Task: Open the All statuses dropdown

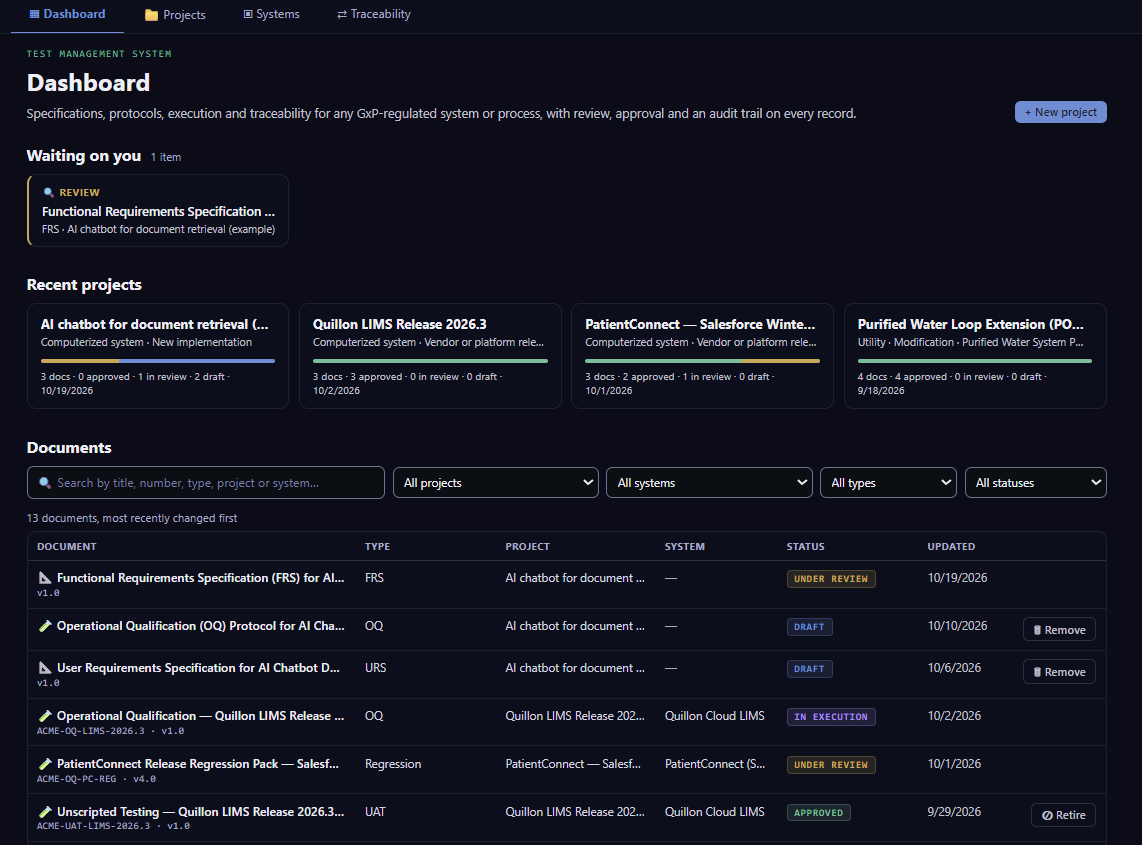Action: click(1036, 483)
